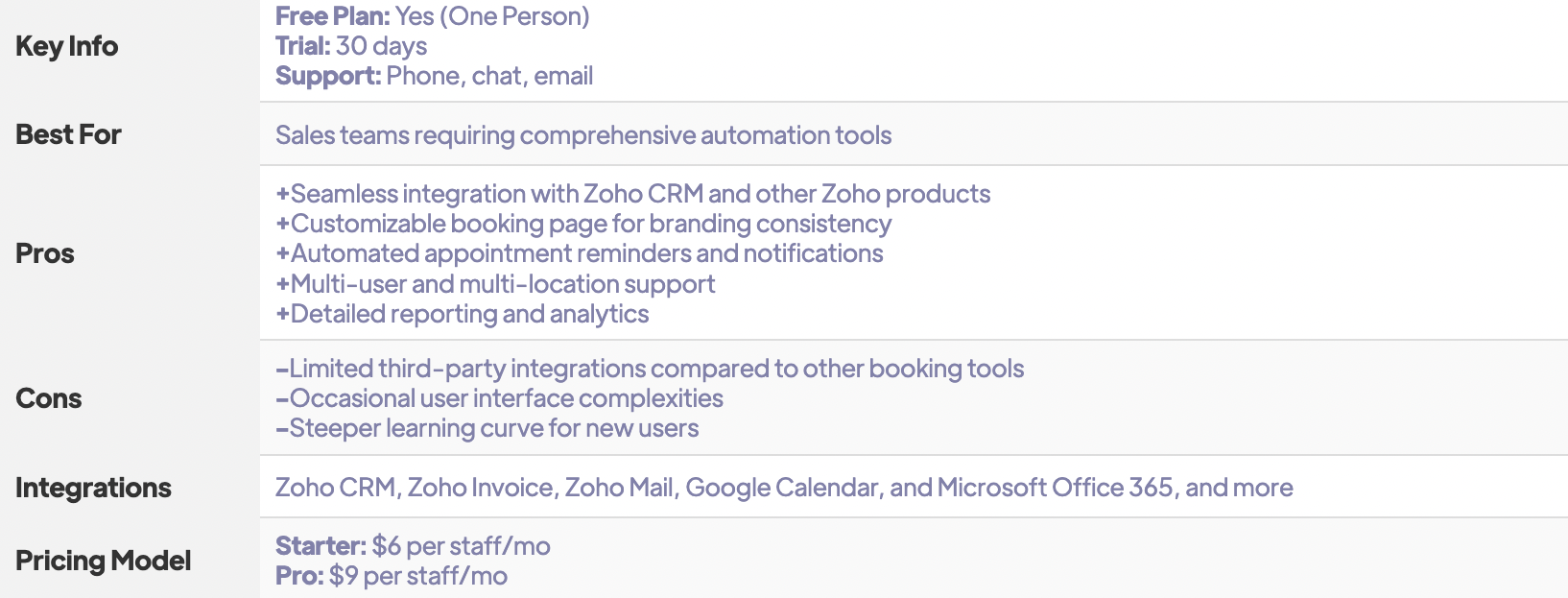Click the Trial: 30 days line
The image size is (1568, 598).
point(351,46)
